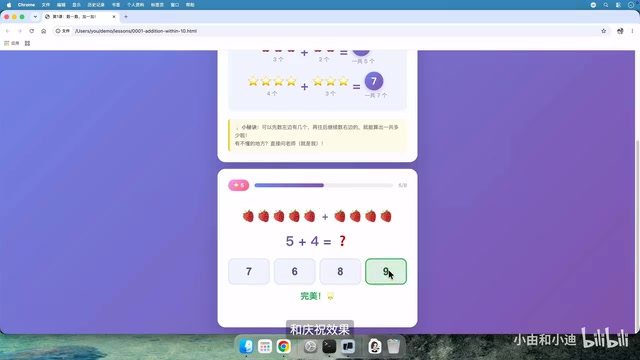Open the Apps bookmark shortcut
This screenshot has height=360, width=640.
click(x=12, y=43)
